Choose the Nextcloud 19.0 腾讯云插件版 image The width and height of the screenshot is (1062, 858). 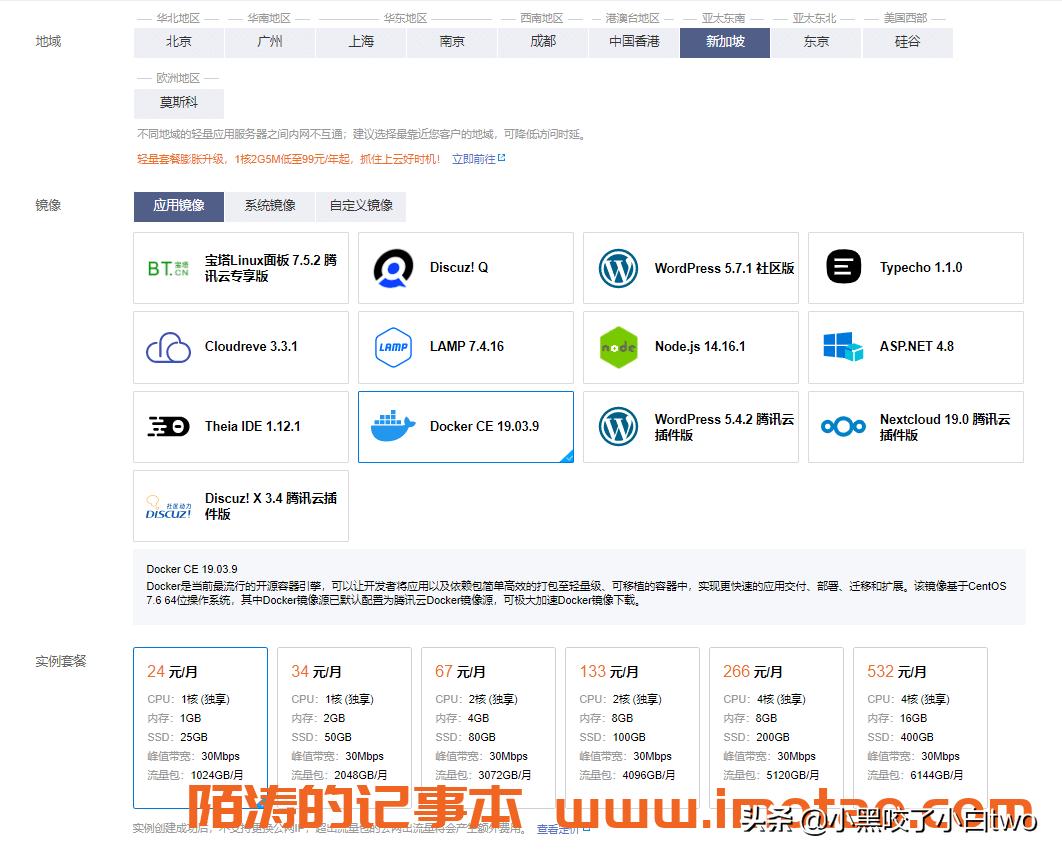pos(915,427)
